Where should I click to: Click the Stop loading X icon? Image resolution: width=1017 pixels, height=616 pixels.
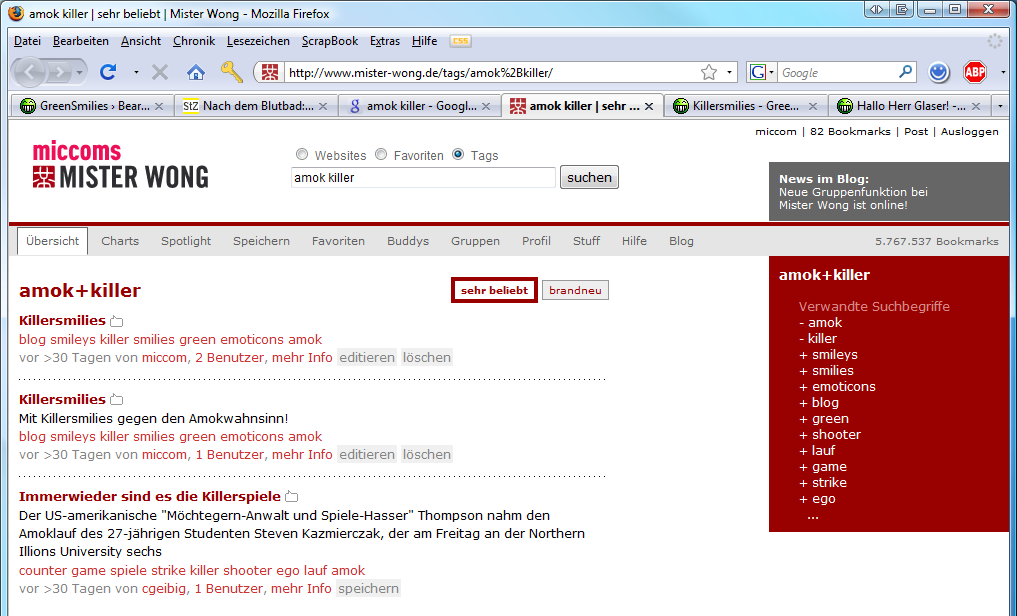point(160,72)
